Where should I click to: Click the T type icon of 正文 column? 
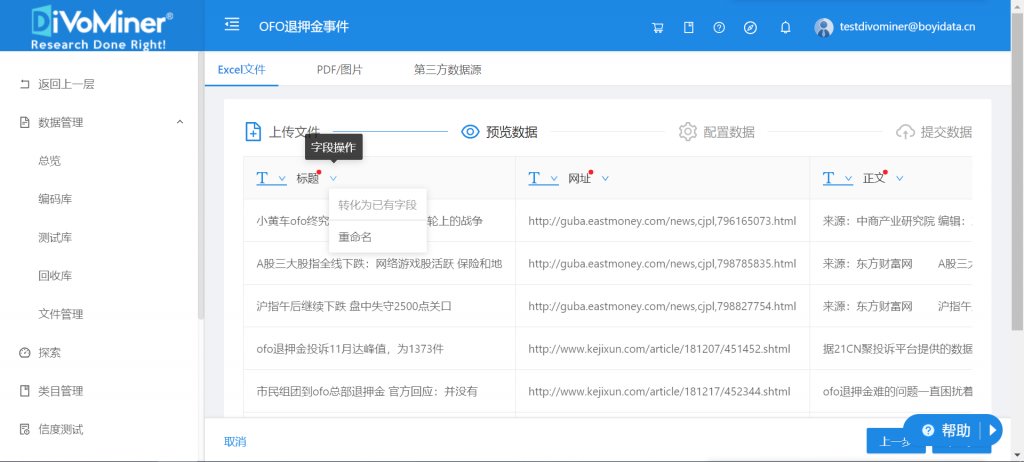tap(829, 178)
